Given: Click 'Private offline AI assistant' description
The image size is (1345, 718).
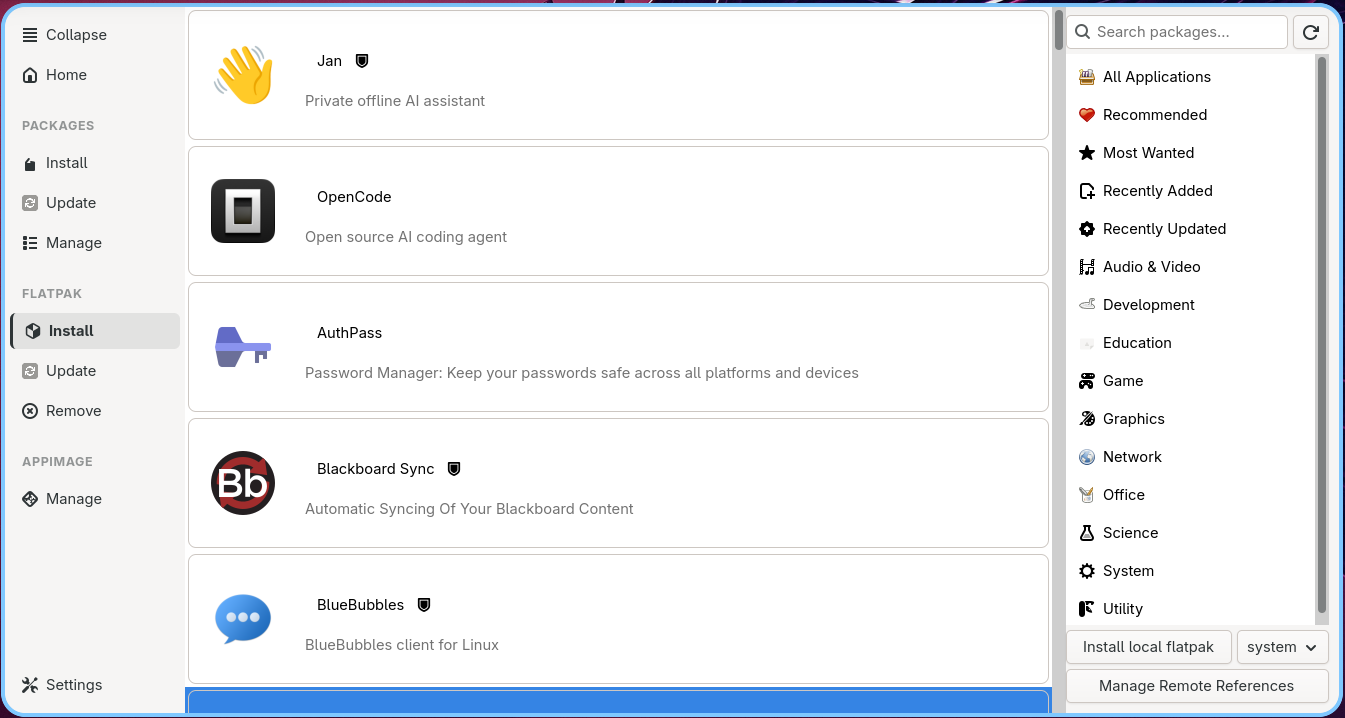Looking at the screenshot, I should coord(395,101).
